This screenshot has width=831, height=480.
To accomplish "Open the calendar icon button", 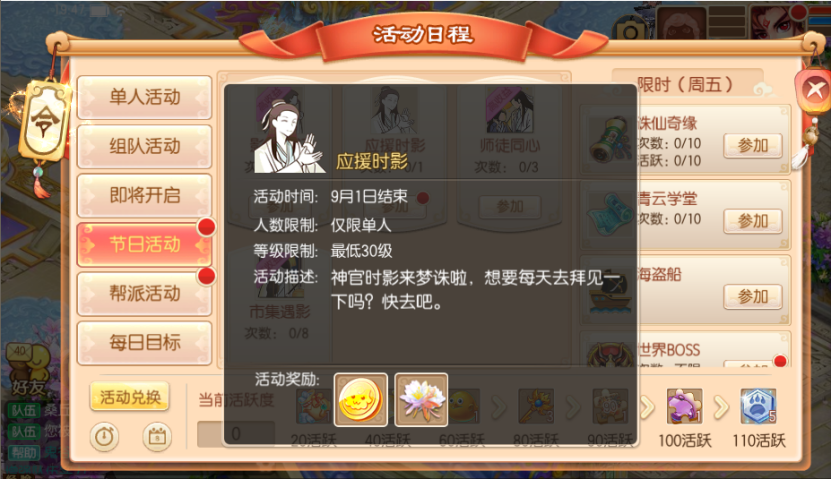I will coord(157,437).
